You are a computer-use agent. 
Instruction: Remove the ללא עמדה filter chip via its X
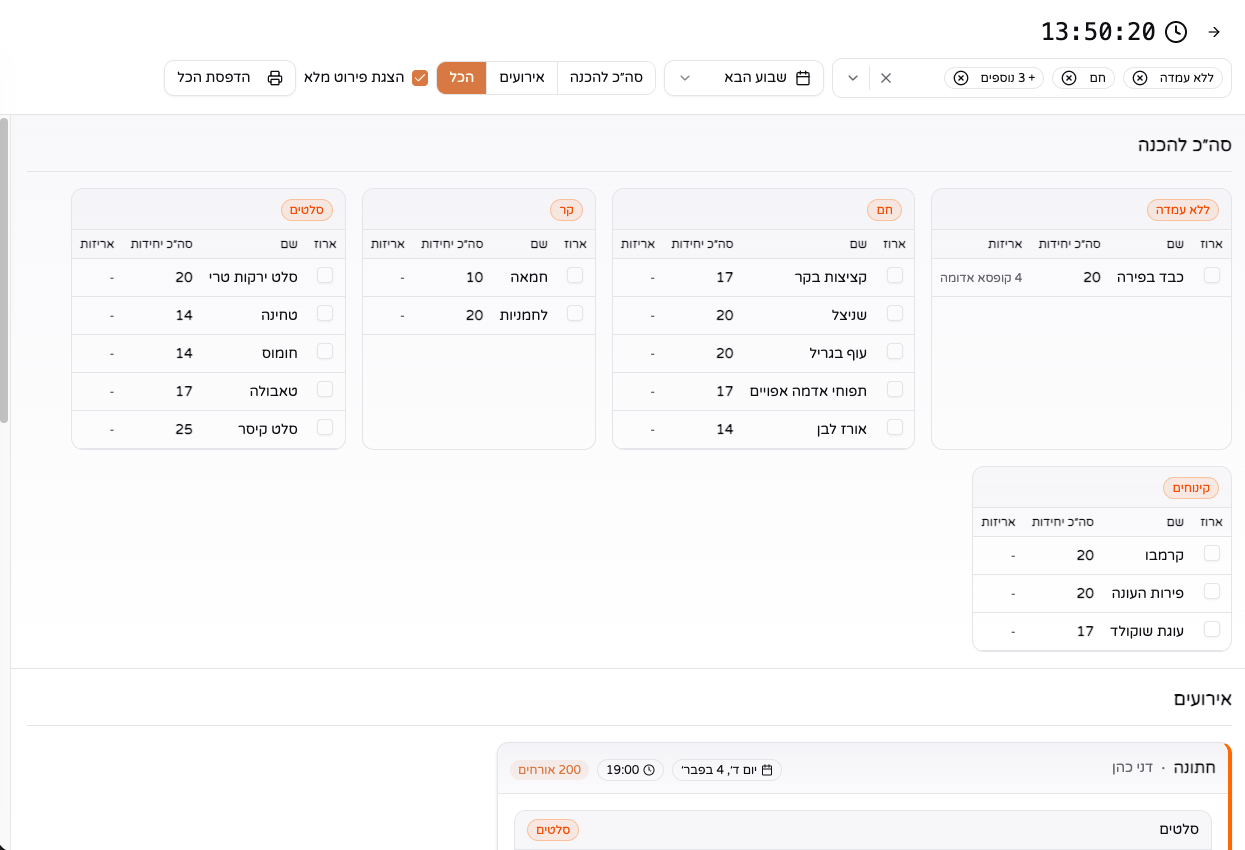pos(1139,77)
